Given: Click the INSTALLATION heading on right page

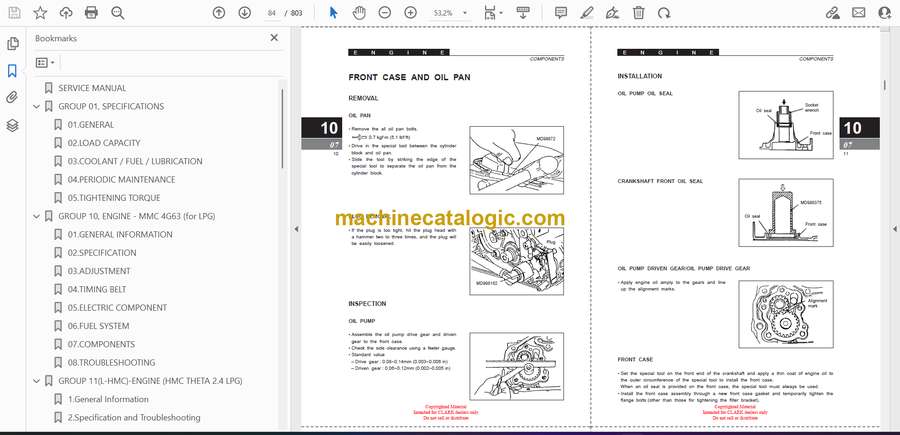Looking at the screenshot, I should [639, 76].
